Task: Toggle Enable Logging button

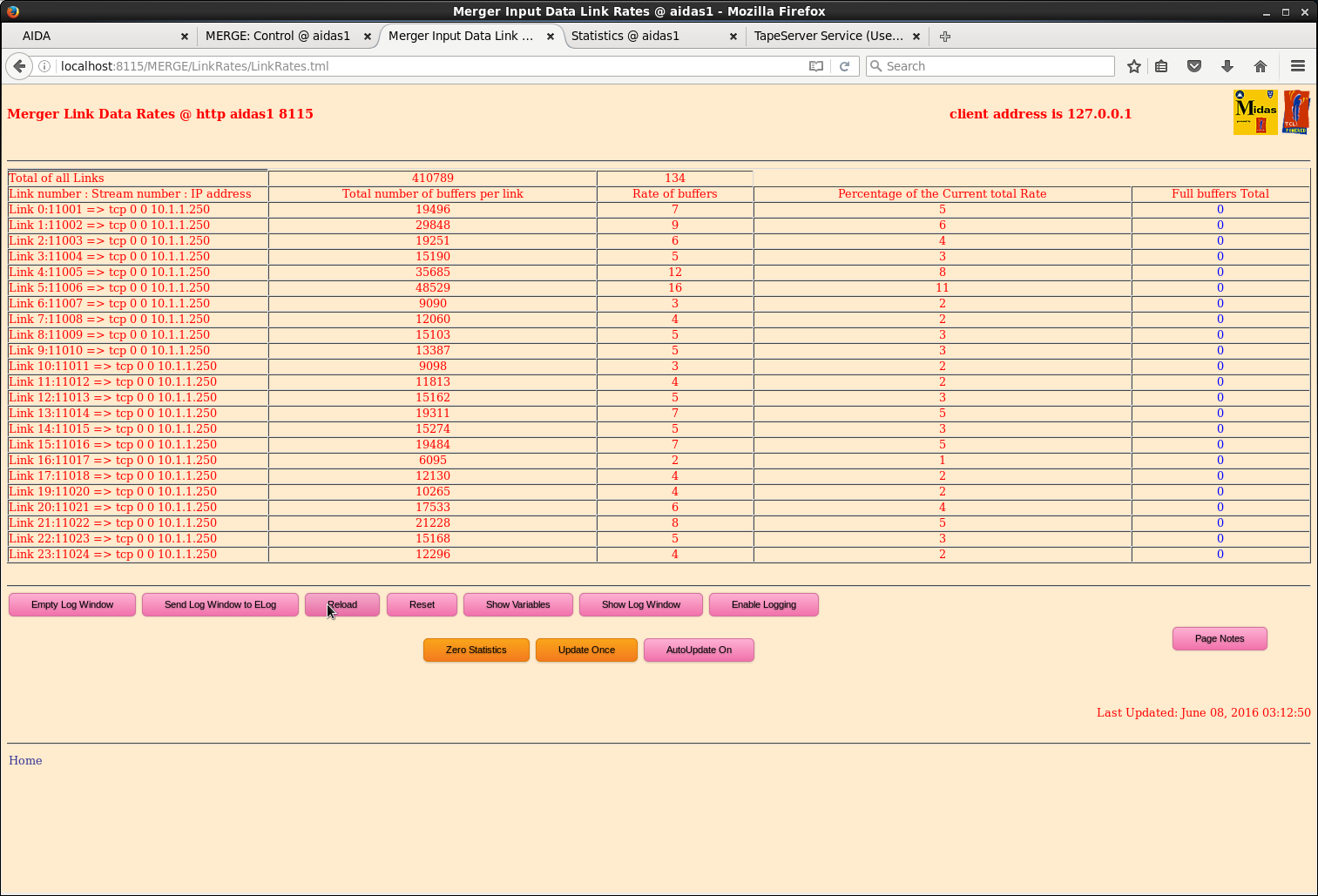Action: point(764,604)
